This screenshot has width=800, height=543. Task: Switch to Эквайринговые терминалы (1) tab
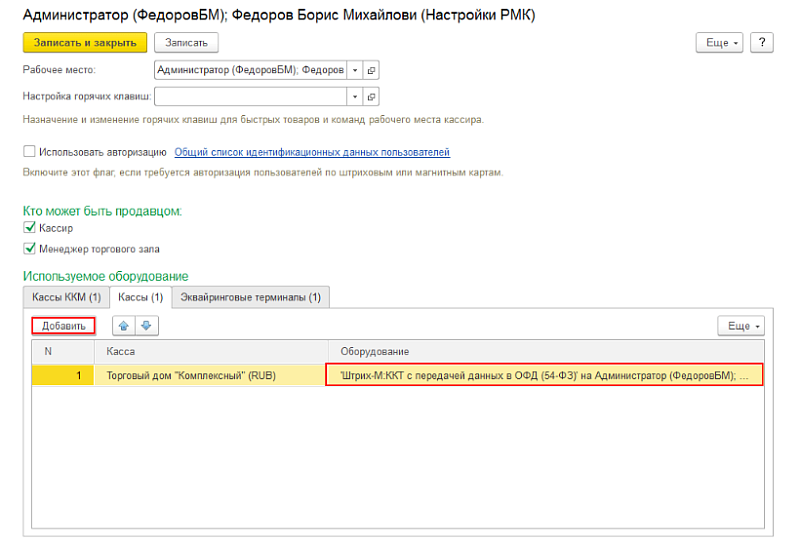251,297
